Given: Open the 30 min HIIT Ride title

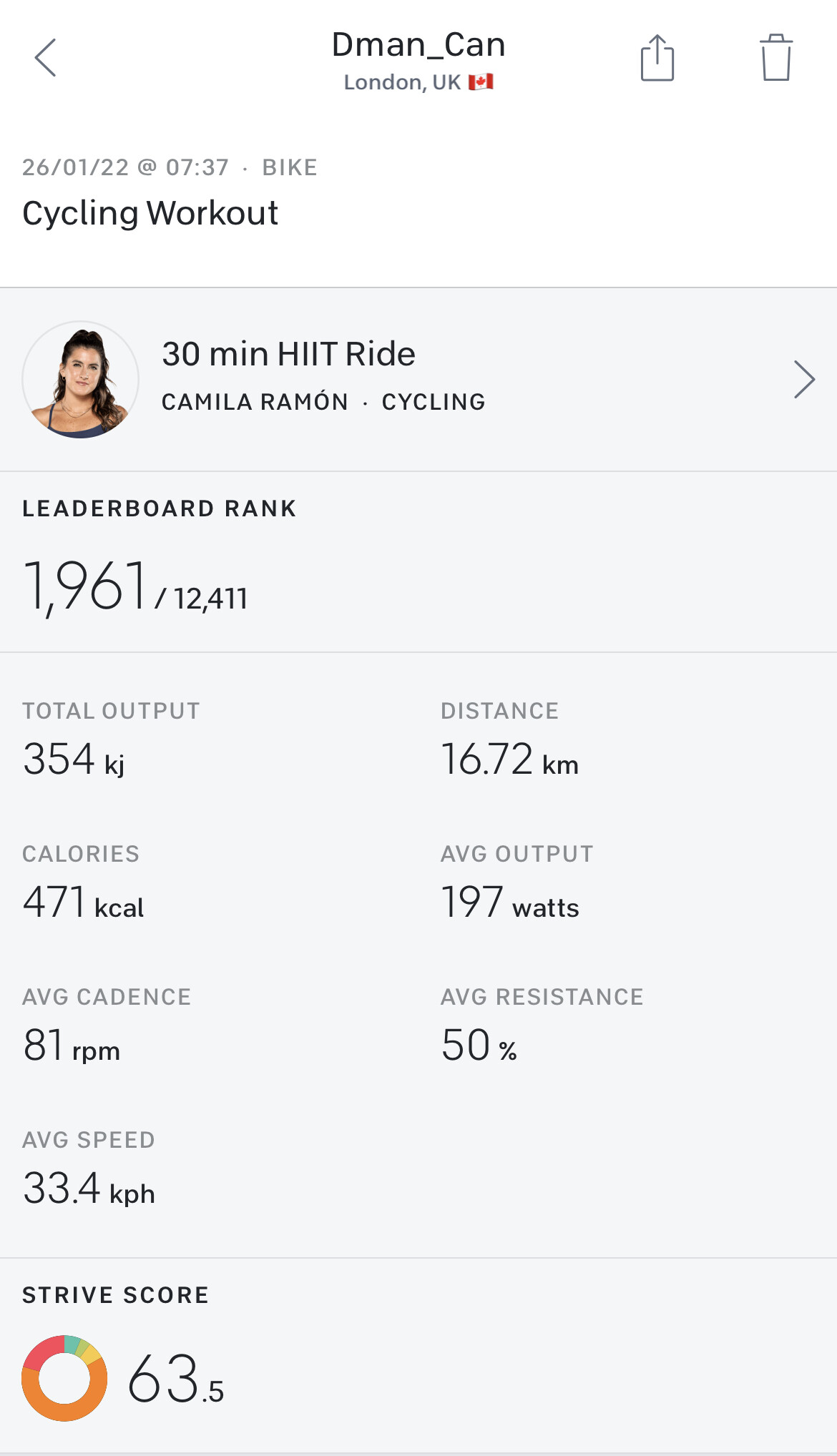Looking at the screenshot, I should [288, 354].
